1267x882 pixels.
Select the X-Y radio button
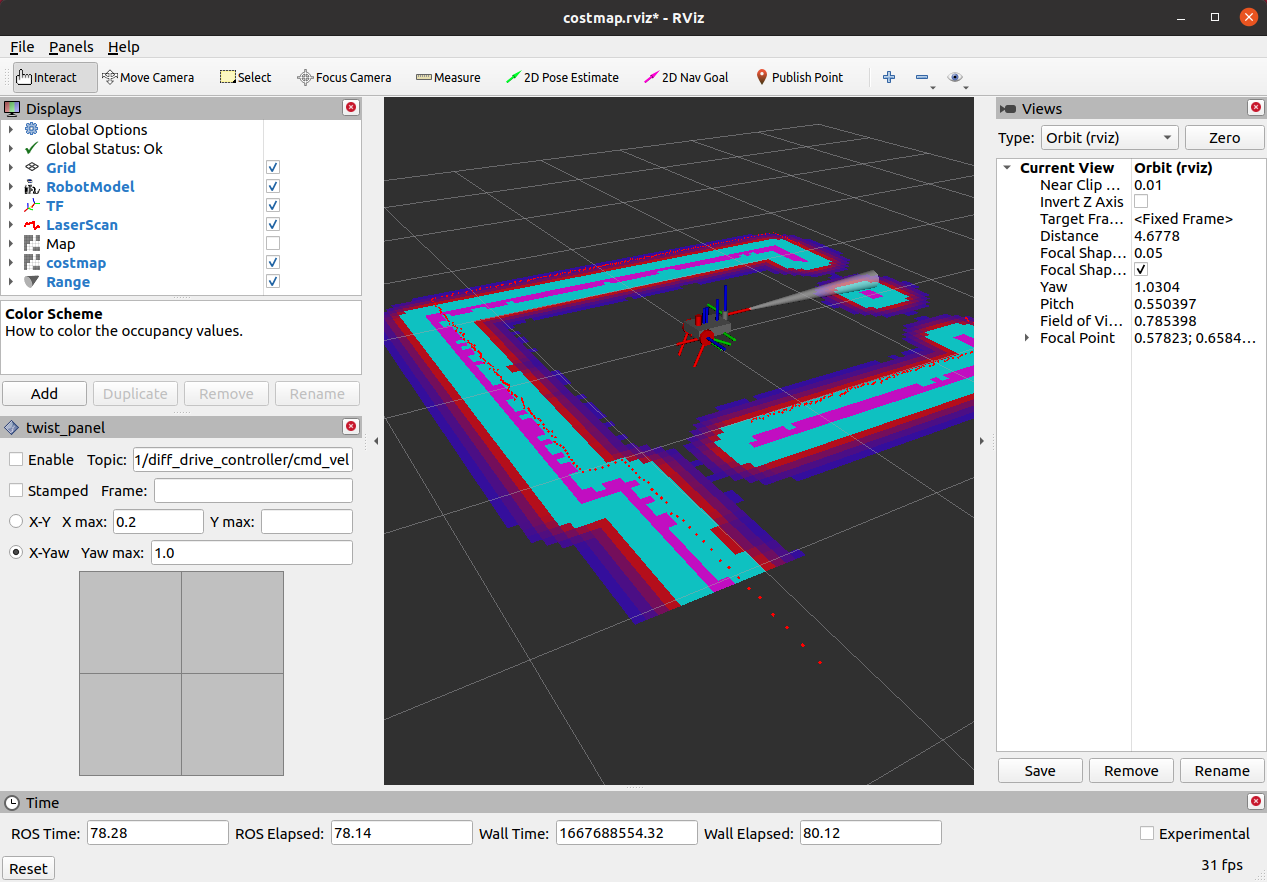15,521
